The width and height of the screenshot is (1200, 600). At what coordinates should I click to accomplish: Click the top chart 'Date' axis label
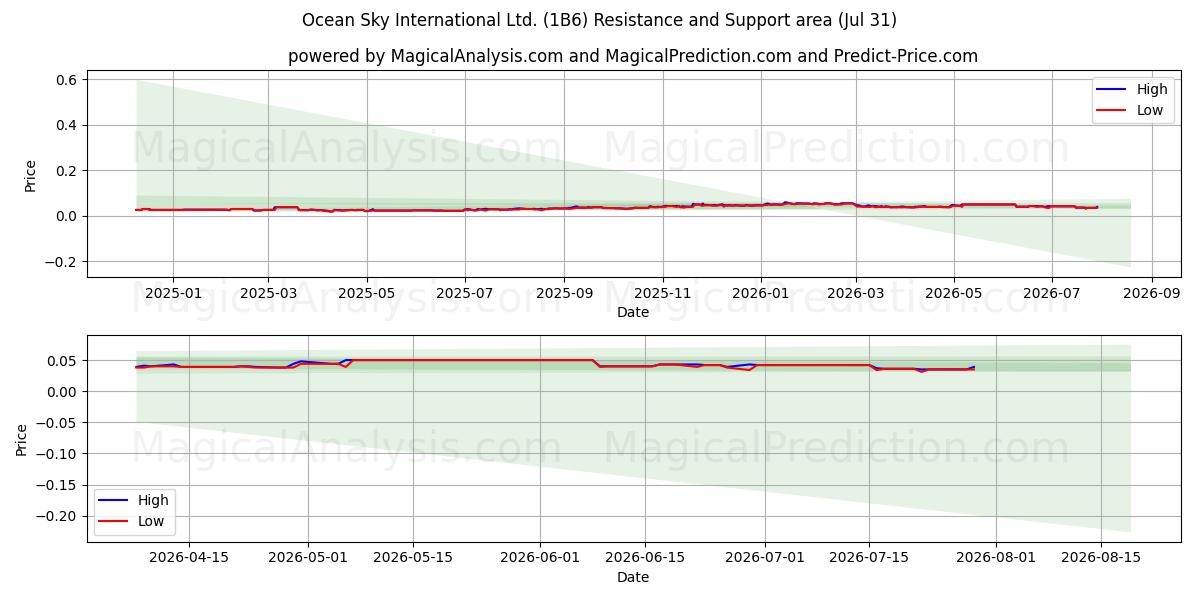(633, 312)
